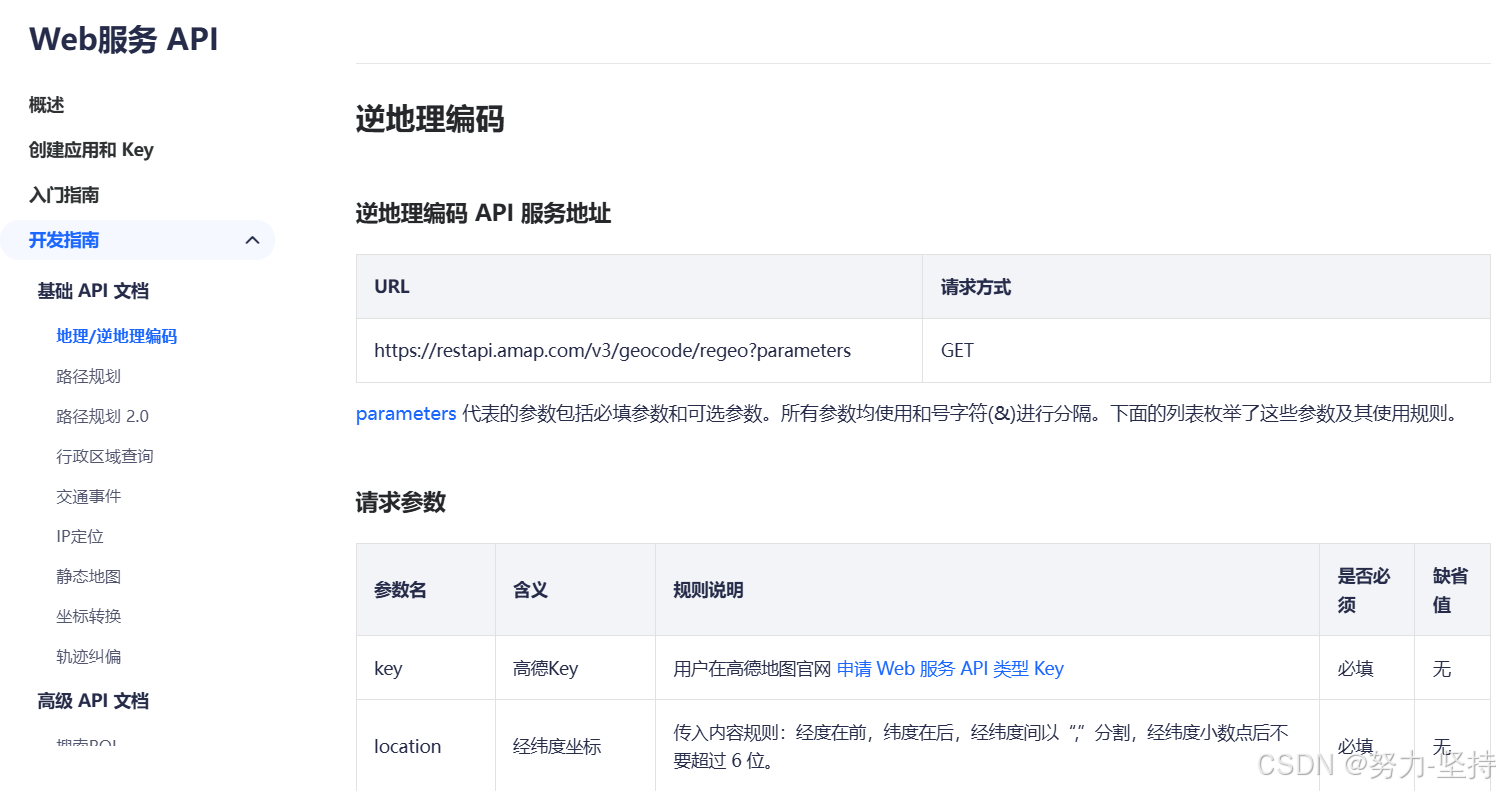Open the 概述 page in sidebar

pos(46,103)
